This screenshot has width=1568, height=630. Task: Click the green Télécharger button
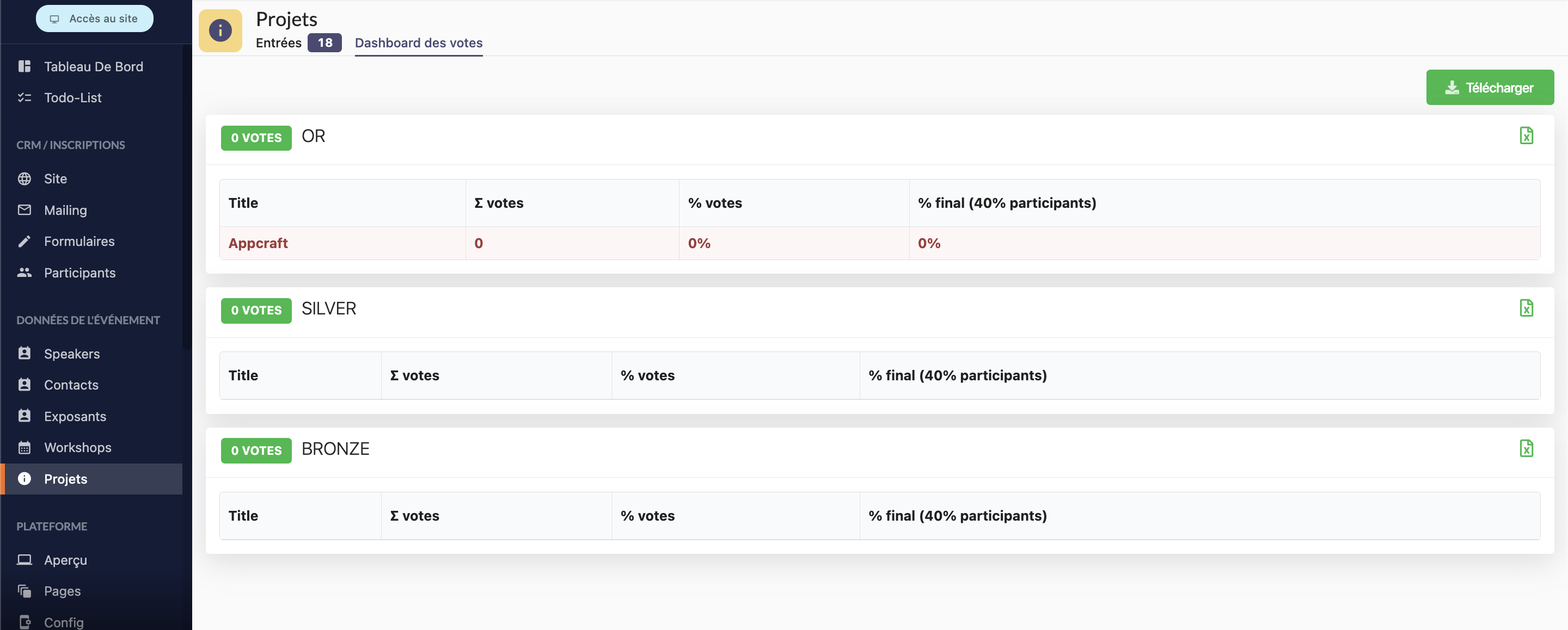[1489, 88]
